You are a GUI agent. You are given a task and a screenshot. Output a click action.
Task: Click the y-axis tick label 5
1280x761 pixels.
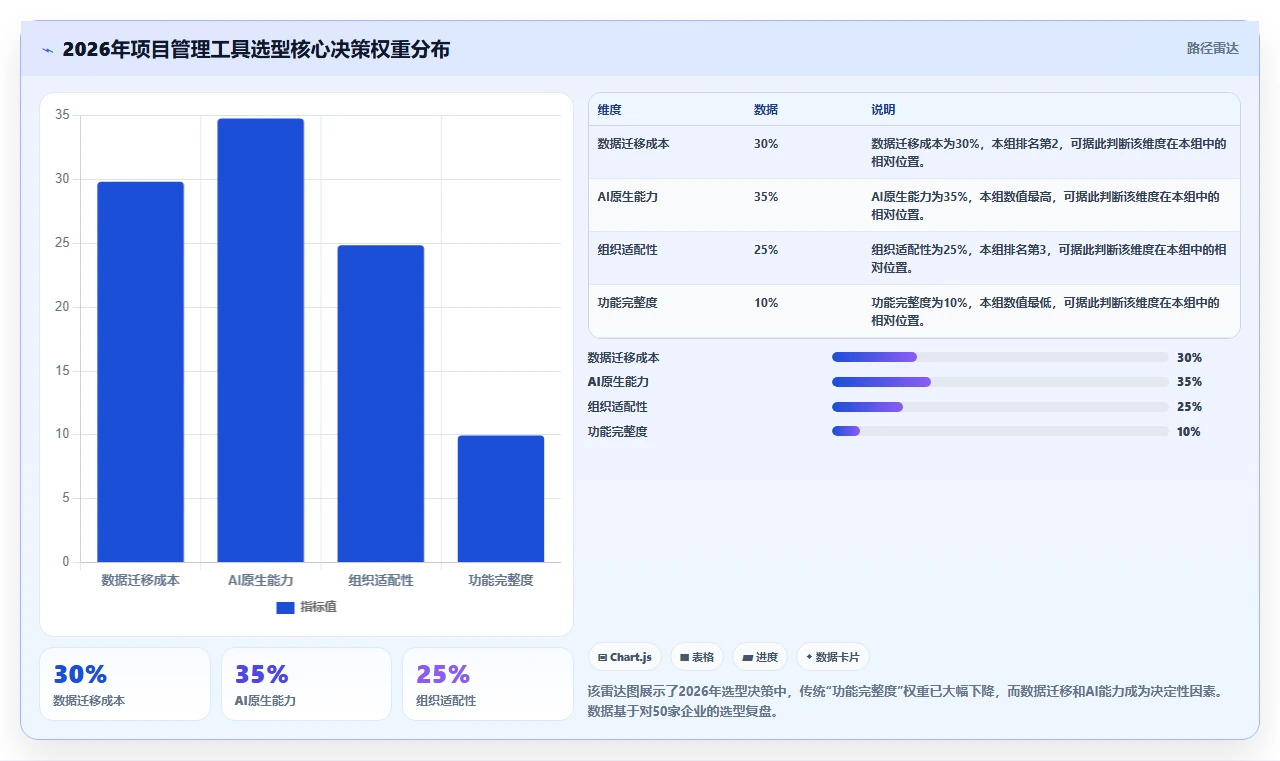click(x=66, y=498)
